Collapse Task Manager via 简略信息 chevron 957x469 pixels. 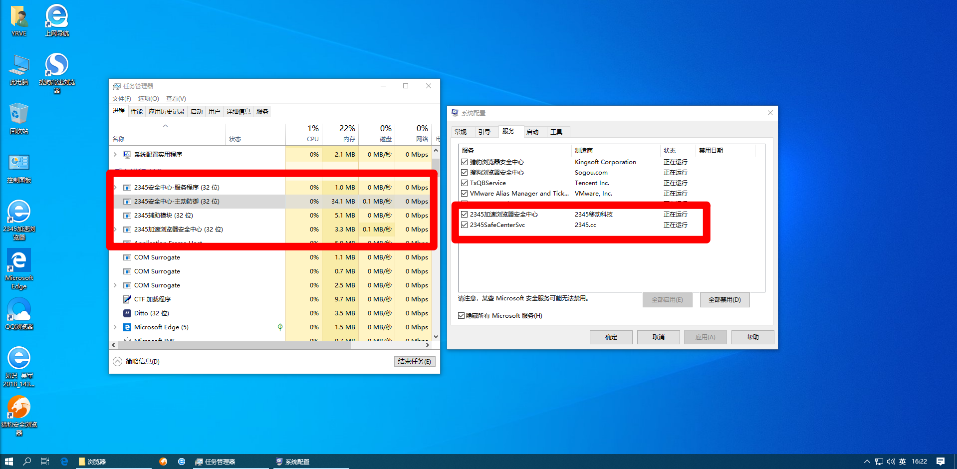tap(118, 362)
